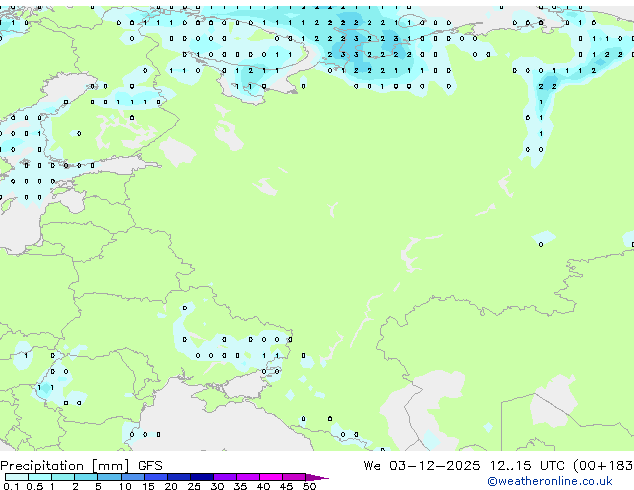Click the '(00+183' forecast offset text

coord(603,466)
